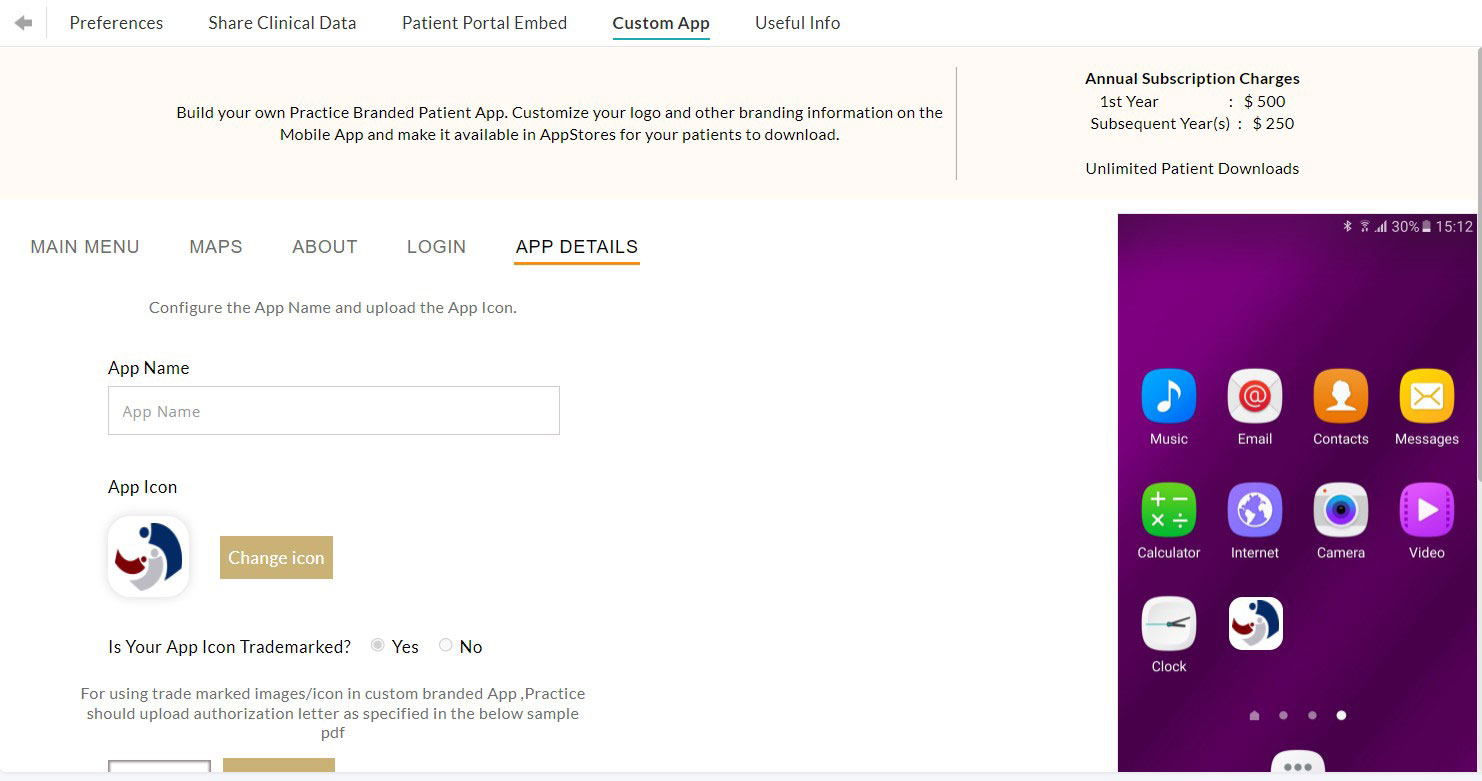Viewport: 1482px width, 781px height.
Task: Open the MAPS customization tab
Action: (x=215, y=247)
